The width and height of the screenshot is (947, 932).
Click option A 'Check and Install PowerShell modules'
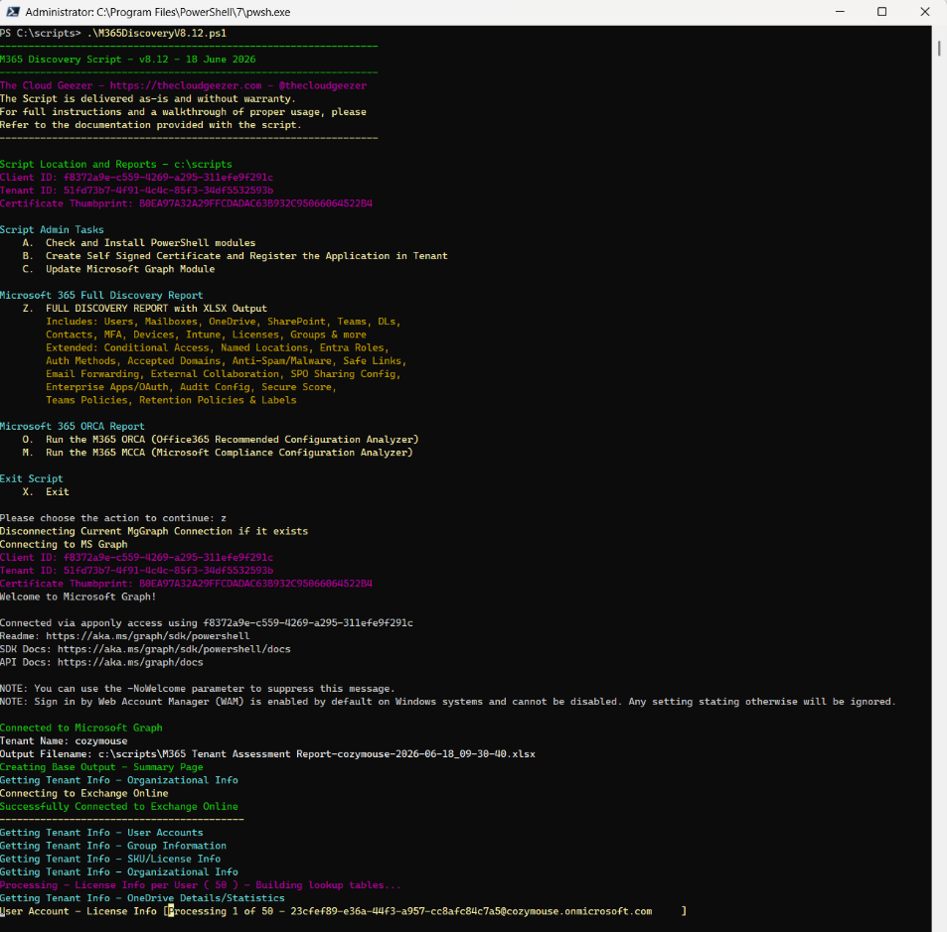(x=139, y=243)
